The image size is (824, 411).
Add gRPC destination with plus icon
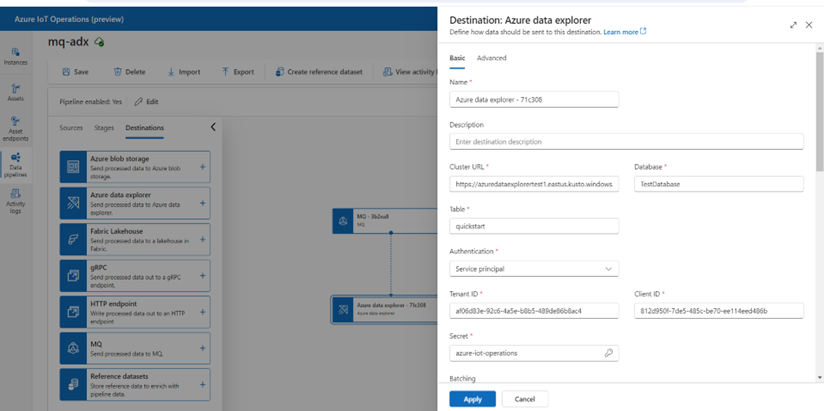(202, 276)
